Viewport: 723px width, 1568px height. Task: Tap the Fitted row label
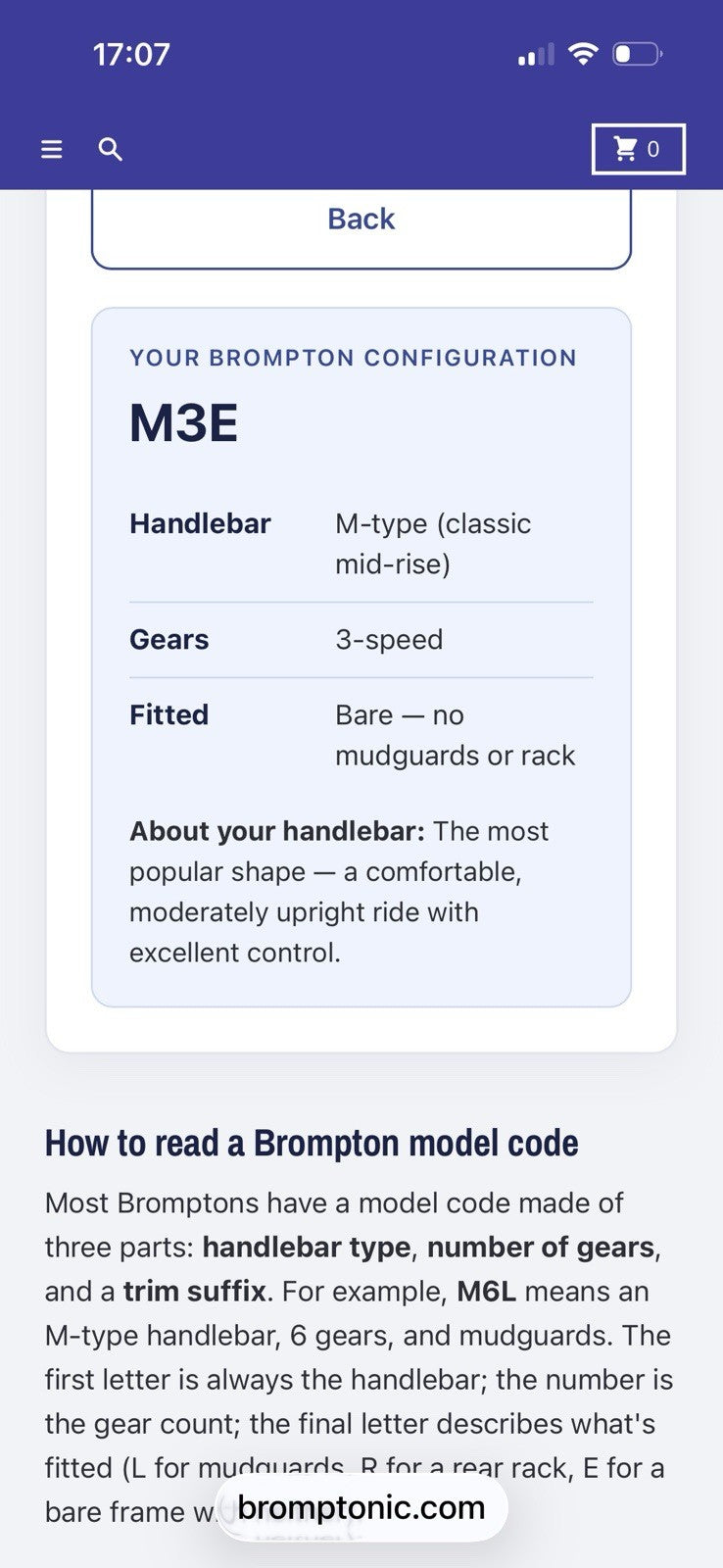point(169,714)
